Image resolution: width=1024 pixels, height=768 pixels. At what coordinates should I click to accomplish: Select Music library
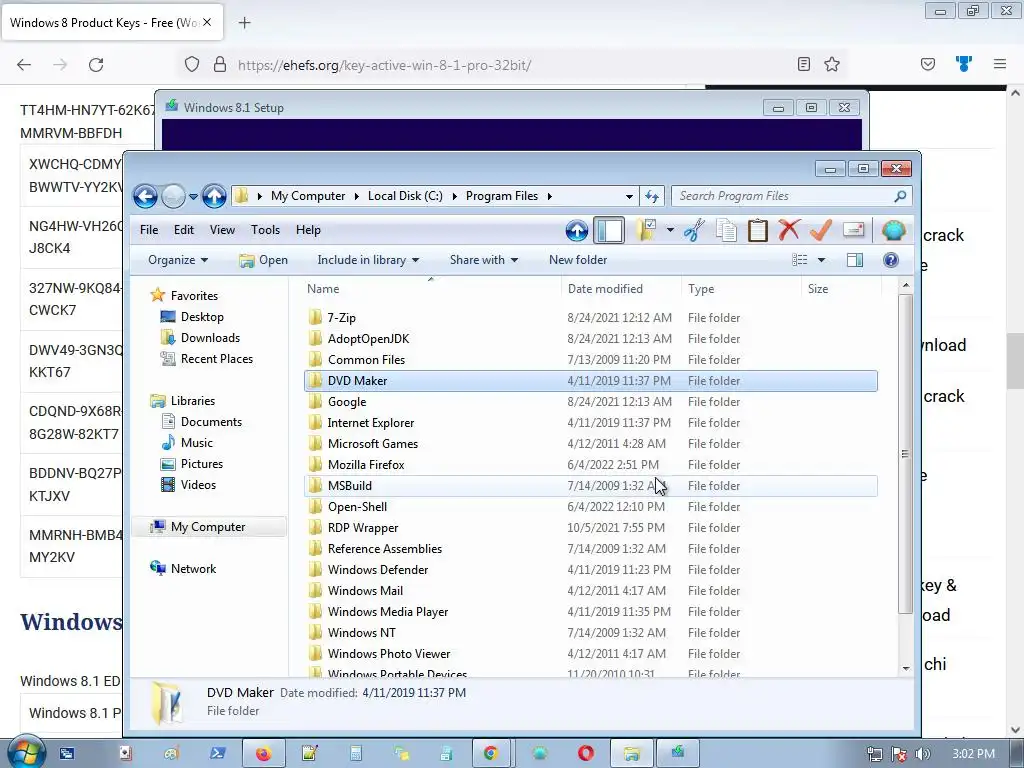tap(197, 443)
